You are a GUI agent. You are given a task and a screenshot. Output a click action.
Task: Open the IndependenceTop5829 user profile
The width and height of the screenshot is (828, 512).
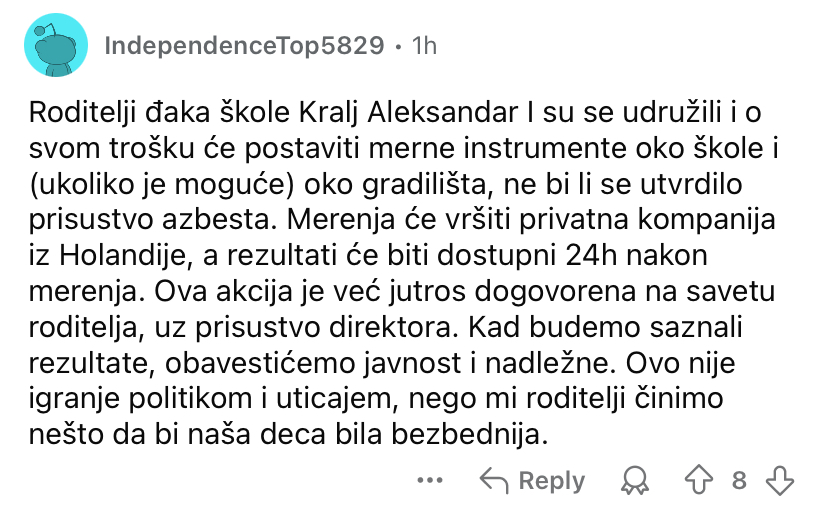point(244,45)
